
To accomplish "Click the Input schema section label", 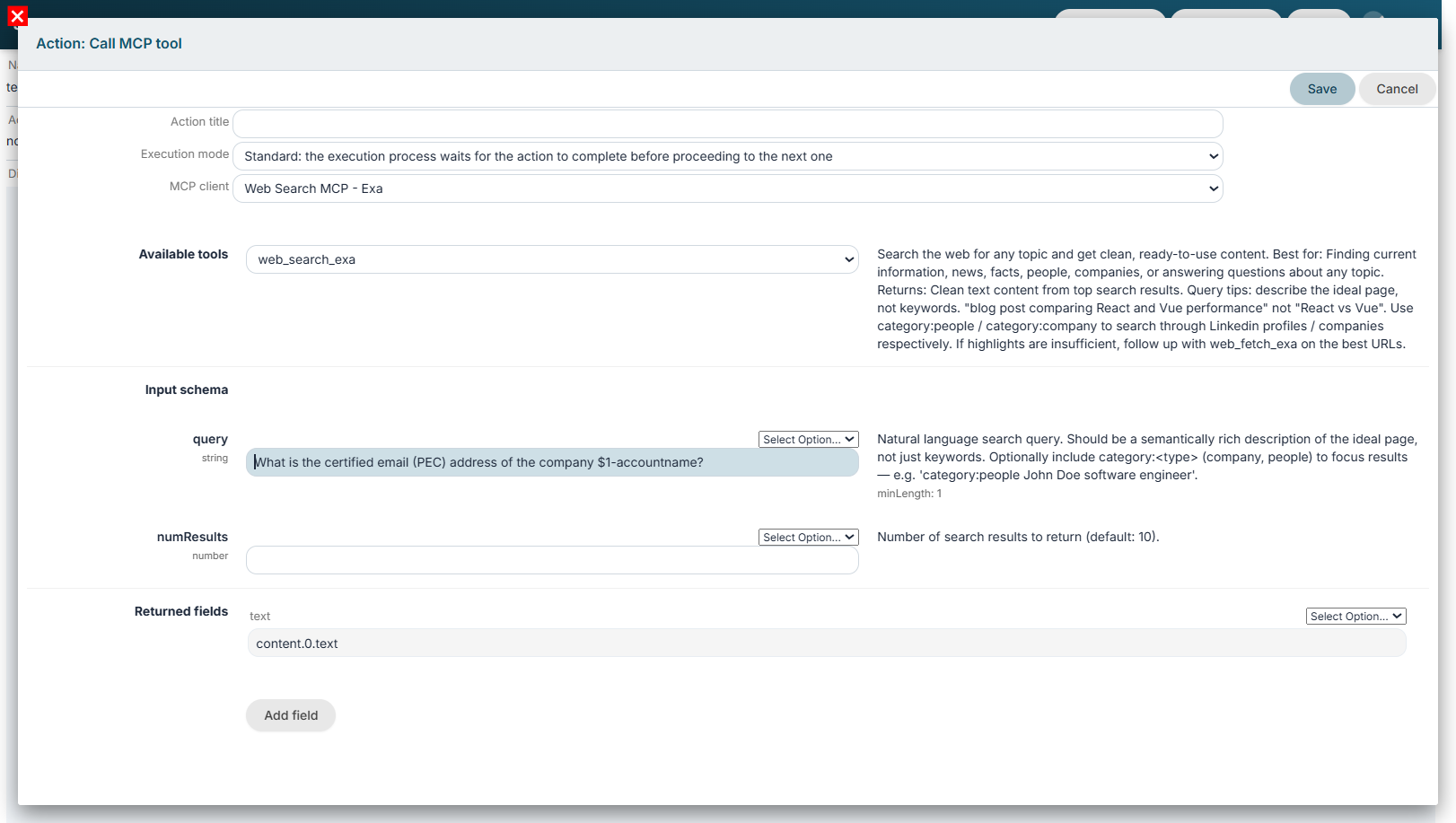I will (187, 390).
